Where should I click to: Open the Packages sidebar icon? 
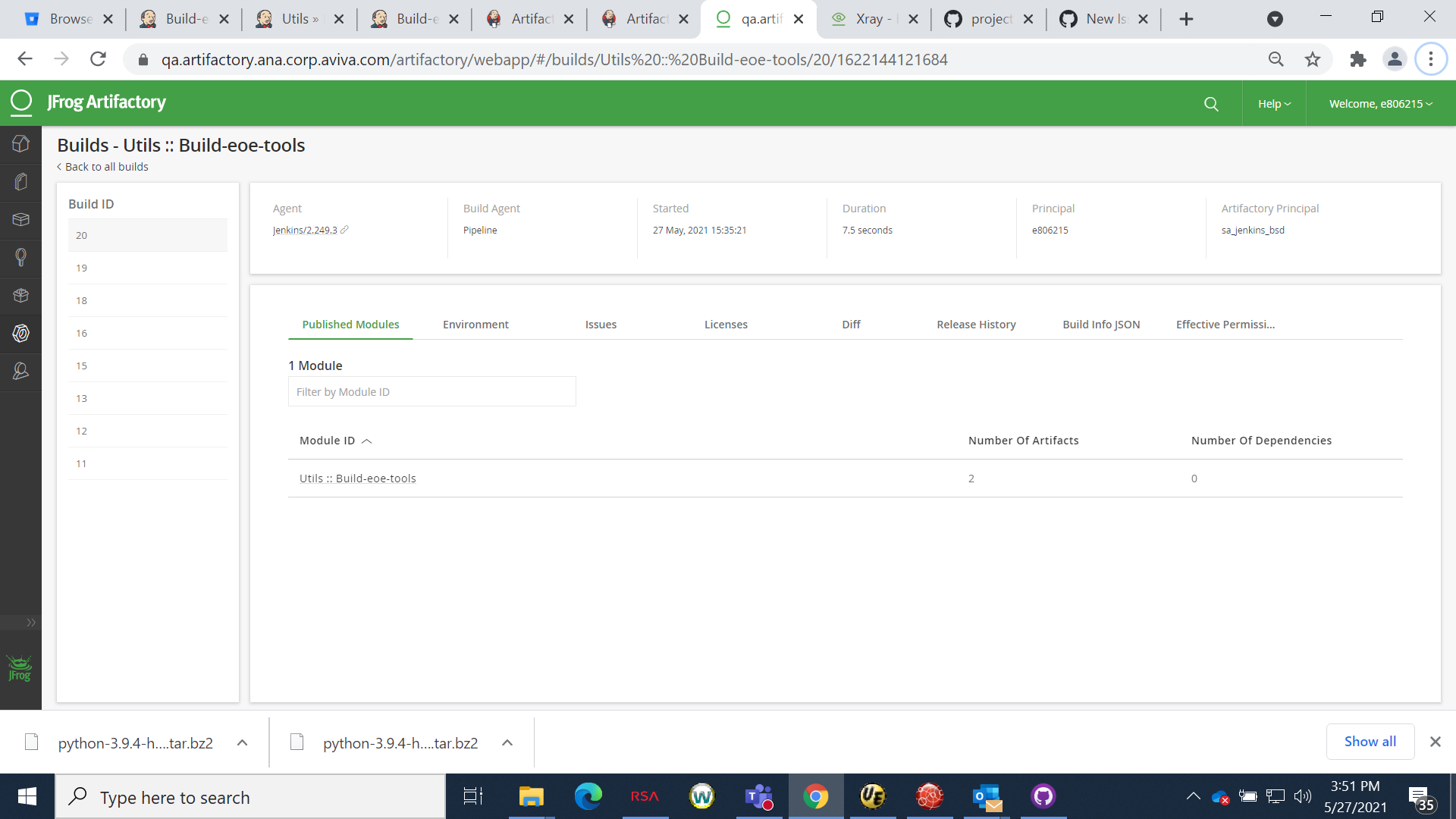[x=20, y=220]
